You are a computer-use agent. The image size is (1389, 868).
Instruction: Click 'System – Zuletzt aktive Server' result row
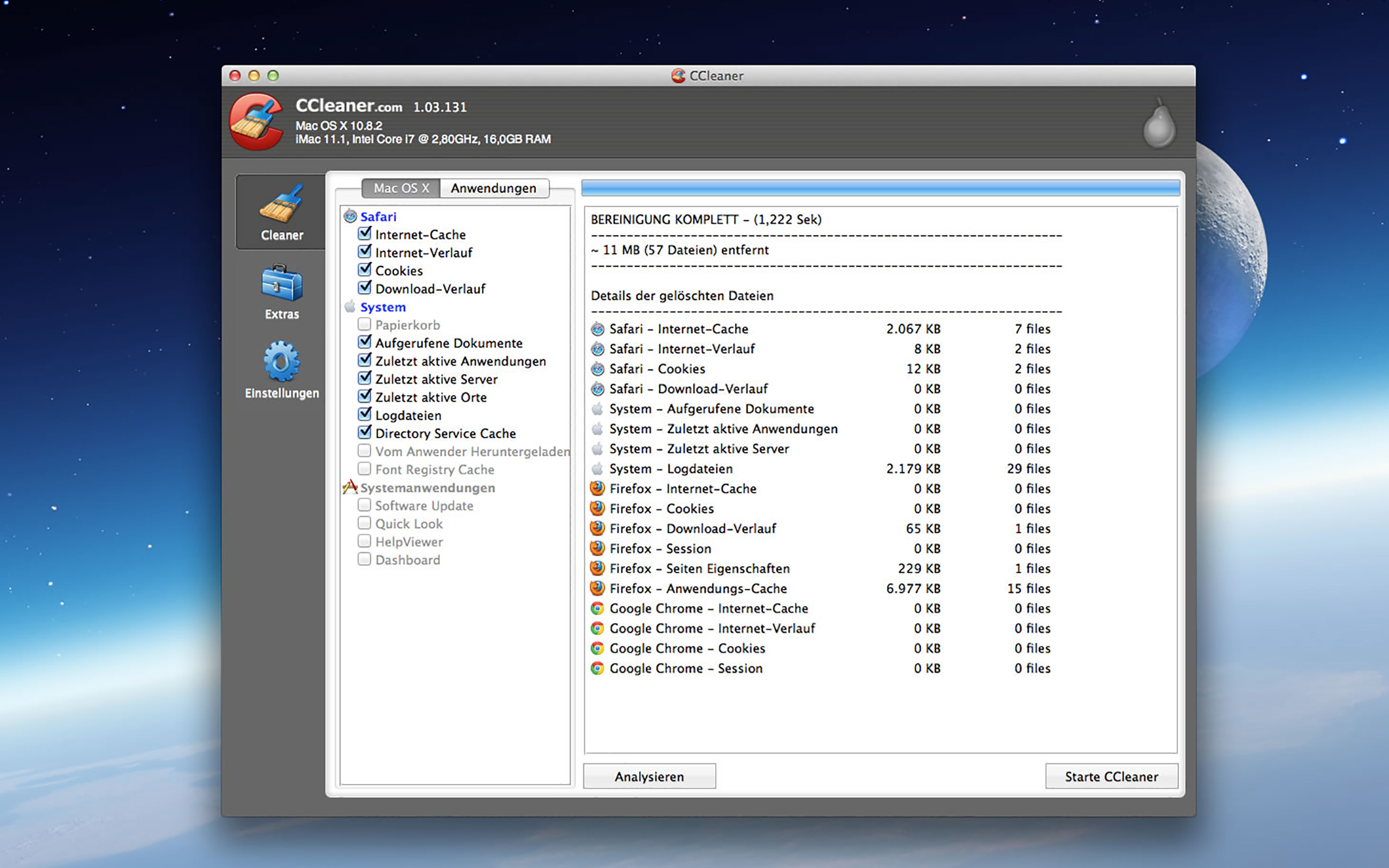821,449
